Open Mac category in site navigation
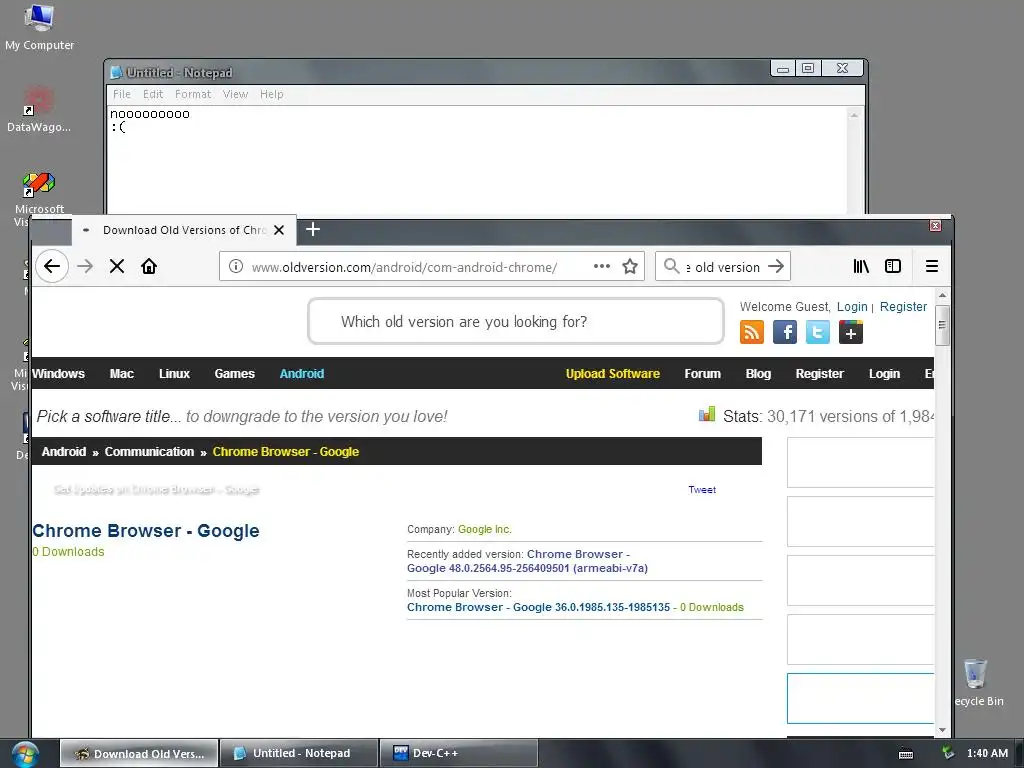 [x=121, y=374]
